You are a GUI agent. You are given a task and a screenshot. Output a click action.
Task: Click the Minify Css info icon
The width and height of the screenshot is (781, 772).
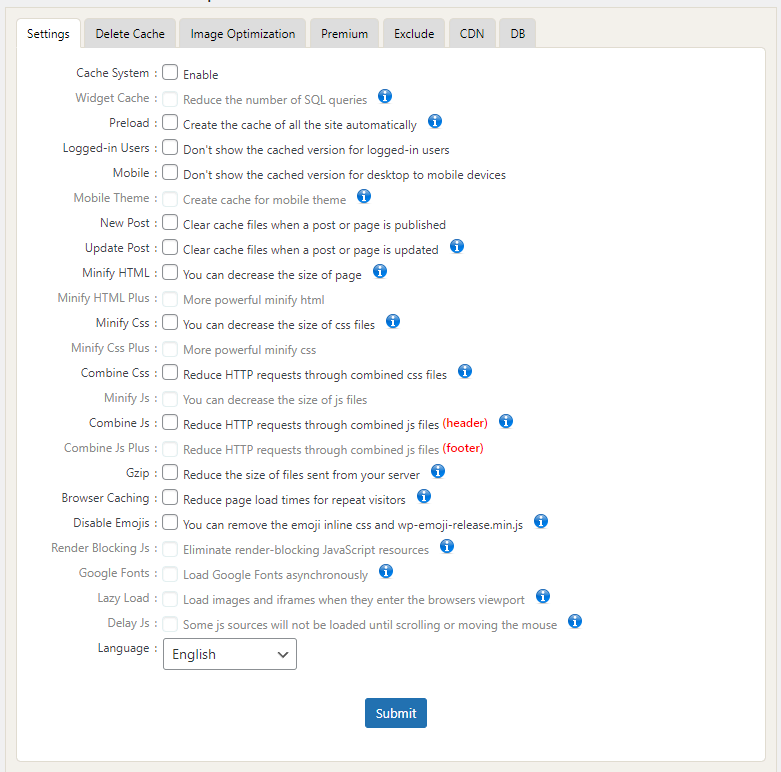pos(393,322)
